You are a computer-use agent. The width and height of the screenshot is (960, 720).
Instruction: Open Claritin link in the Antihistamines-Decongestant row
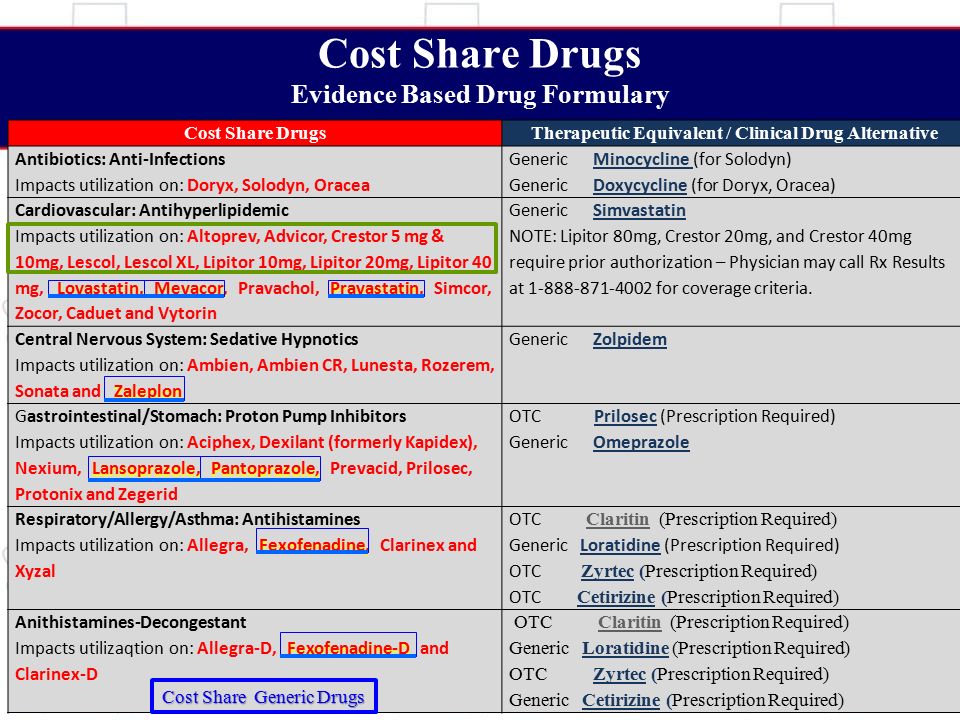point(629,623)
